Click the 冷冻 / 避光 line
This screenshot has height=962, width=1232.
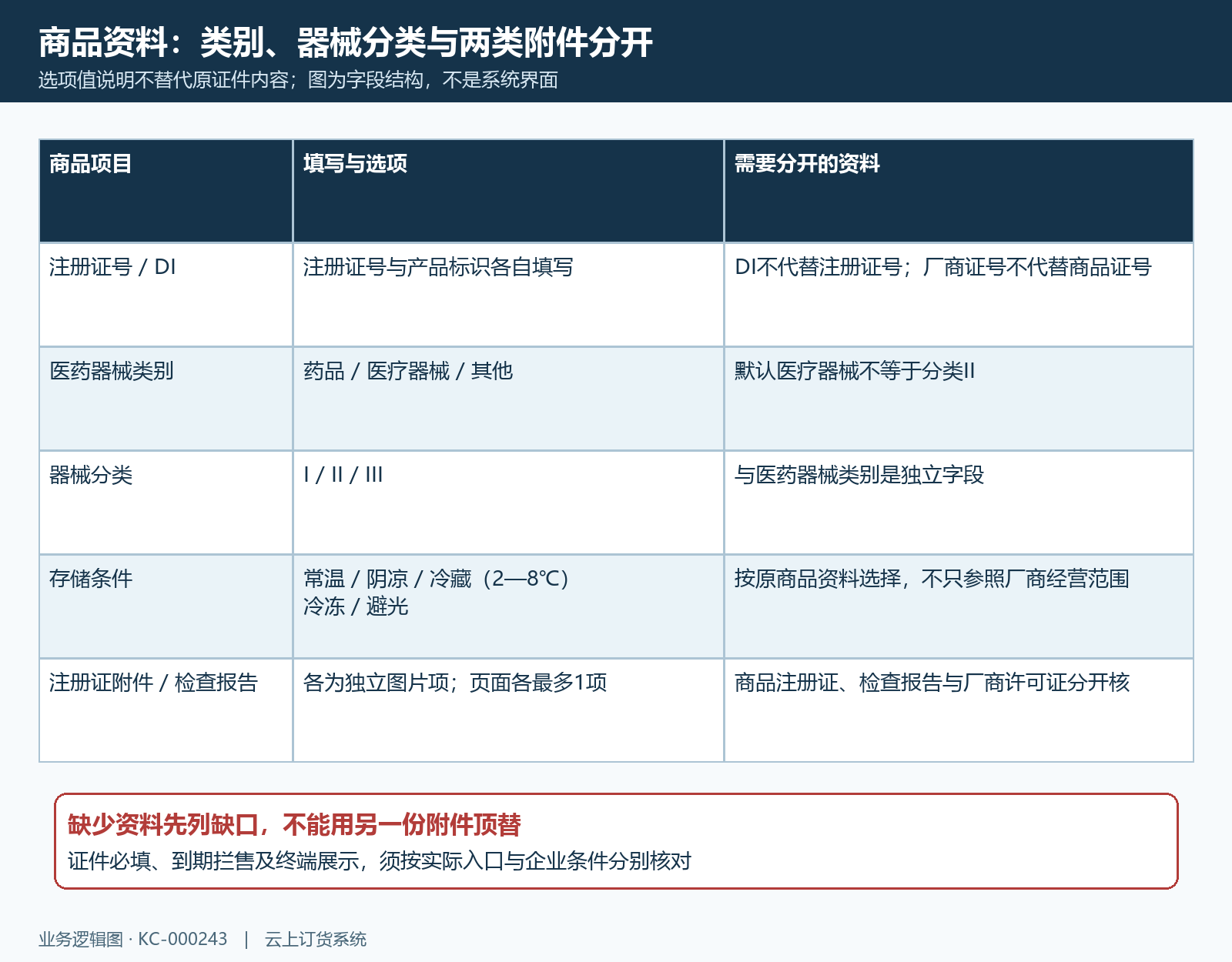click(356, 606)
